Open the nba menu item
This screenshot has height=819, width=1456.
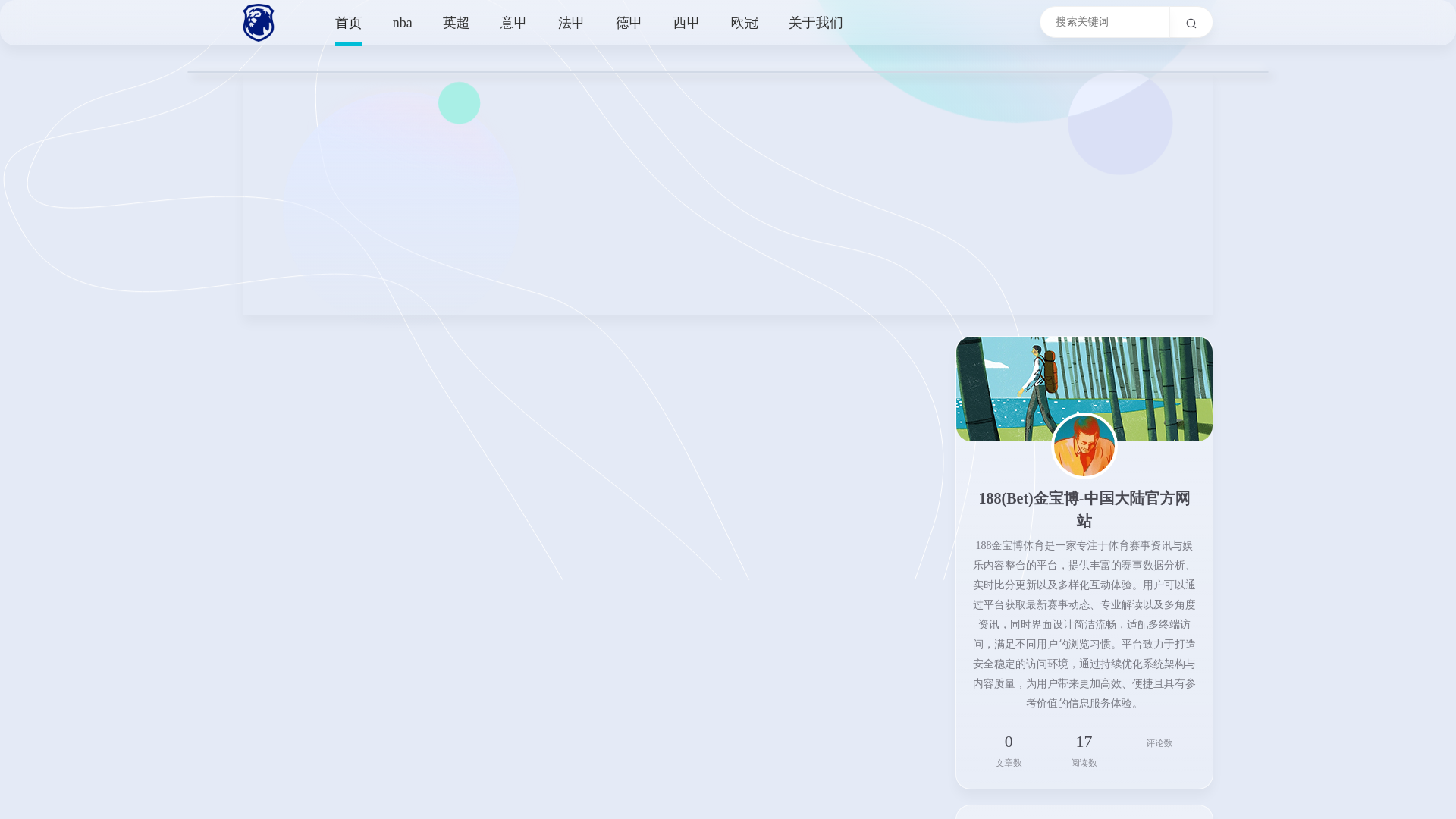tap(403, 23)
